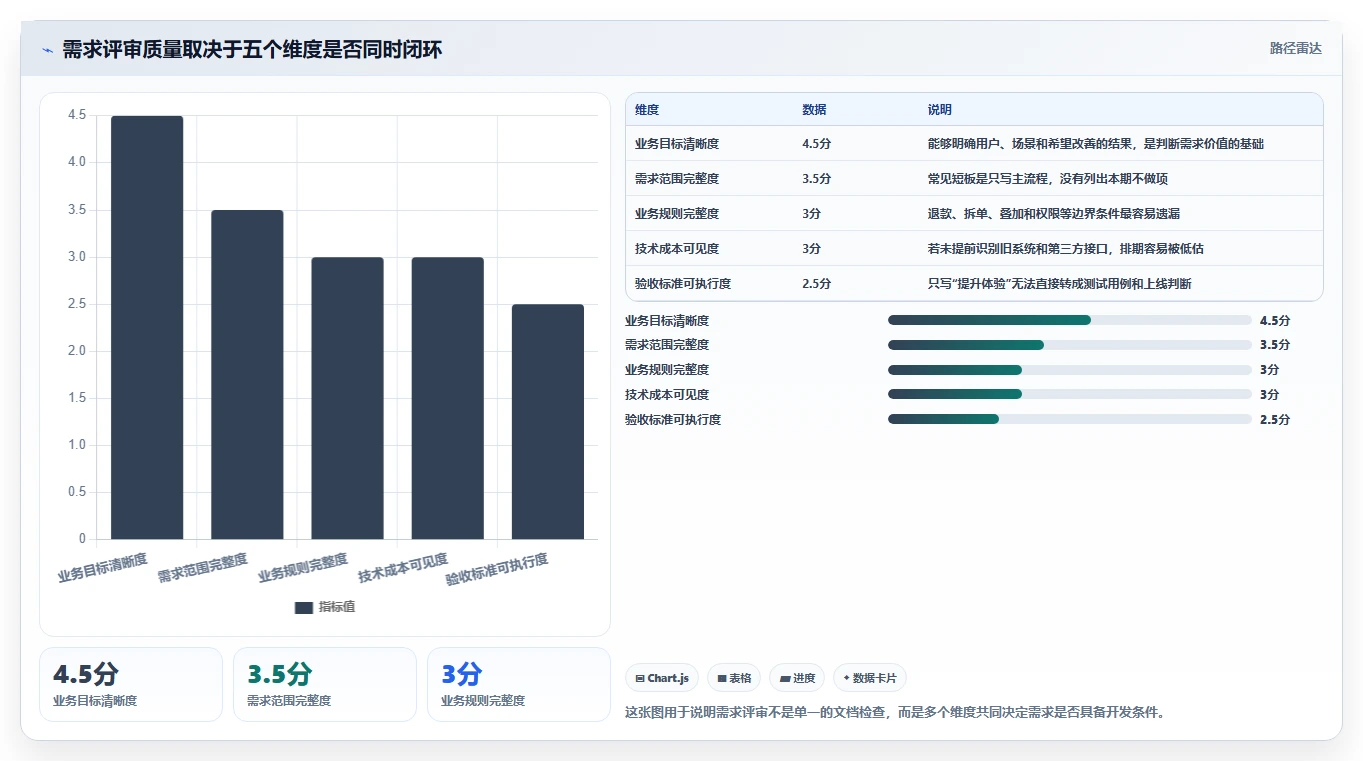1363x761 pixels.
Task: Click the description starting 能够明确用户、场景
Action: point(1096,144)
